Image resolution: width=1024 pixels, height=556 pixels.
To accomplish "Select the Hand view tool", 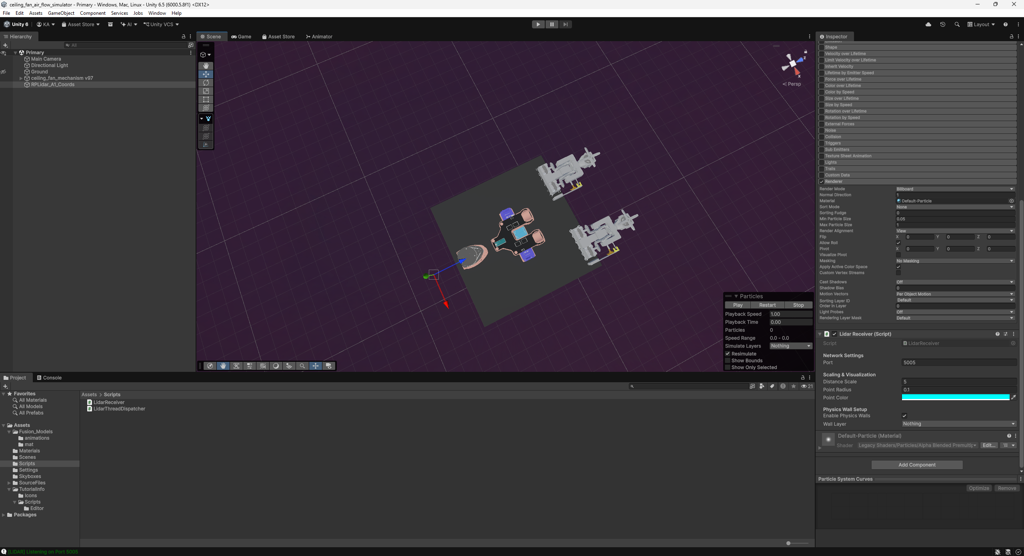I will coord(206,65).
